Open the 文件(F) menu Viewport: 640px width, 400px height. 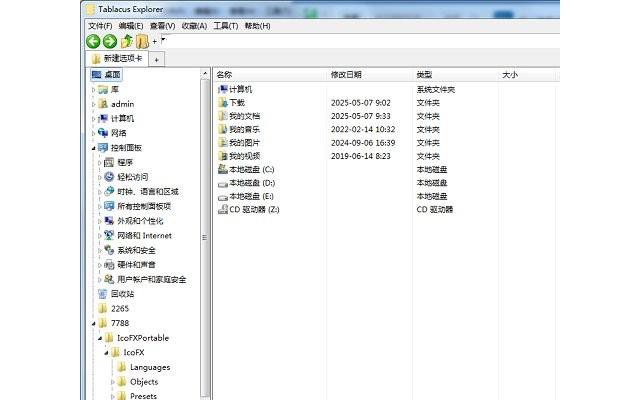[100, 26]
